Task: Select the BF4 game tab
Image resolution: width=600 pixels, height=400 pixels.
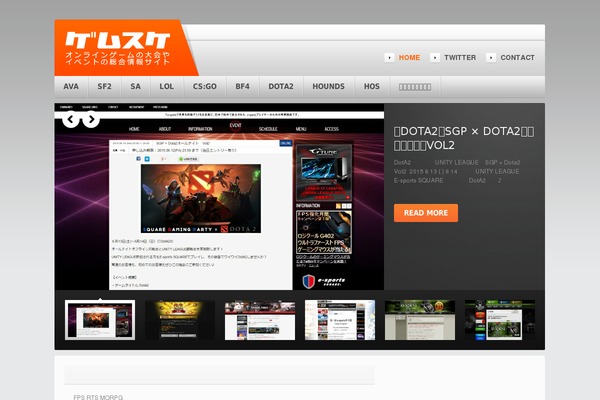Action: 243,87
